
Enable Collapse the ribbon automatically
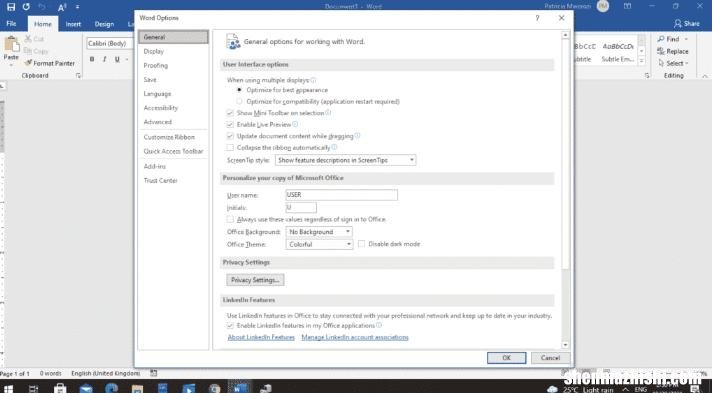click(x=230, y=148)
